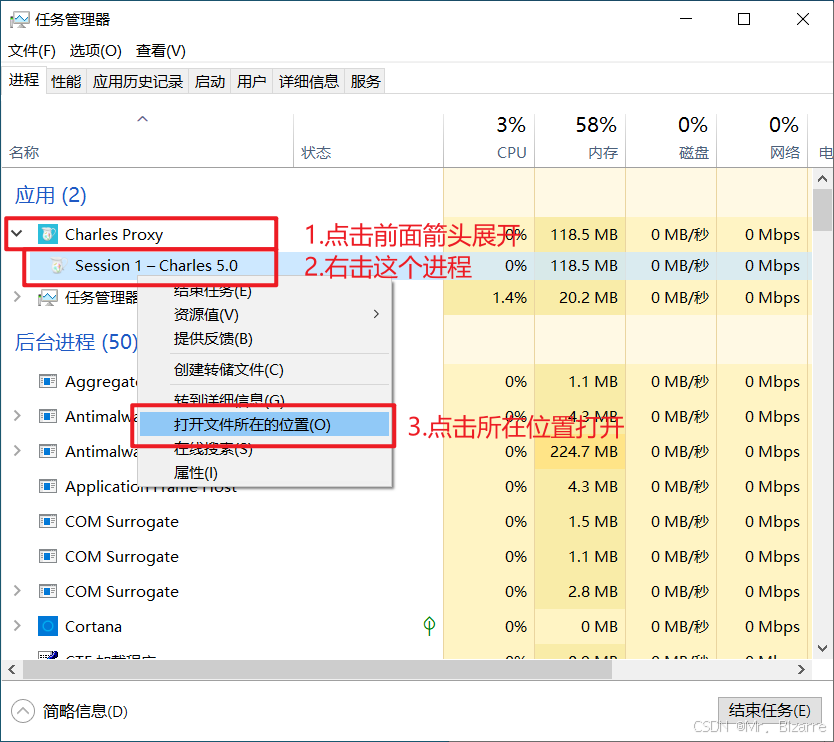Open the 选项(O) menu

pos(96,51)
